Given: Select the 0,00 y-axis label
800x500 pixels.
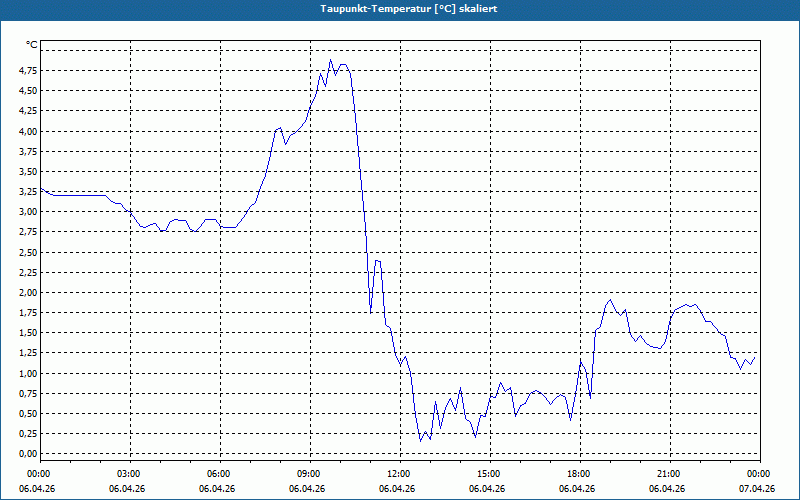Looking at the screenshot, I should 28,454.
